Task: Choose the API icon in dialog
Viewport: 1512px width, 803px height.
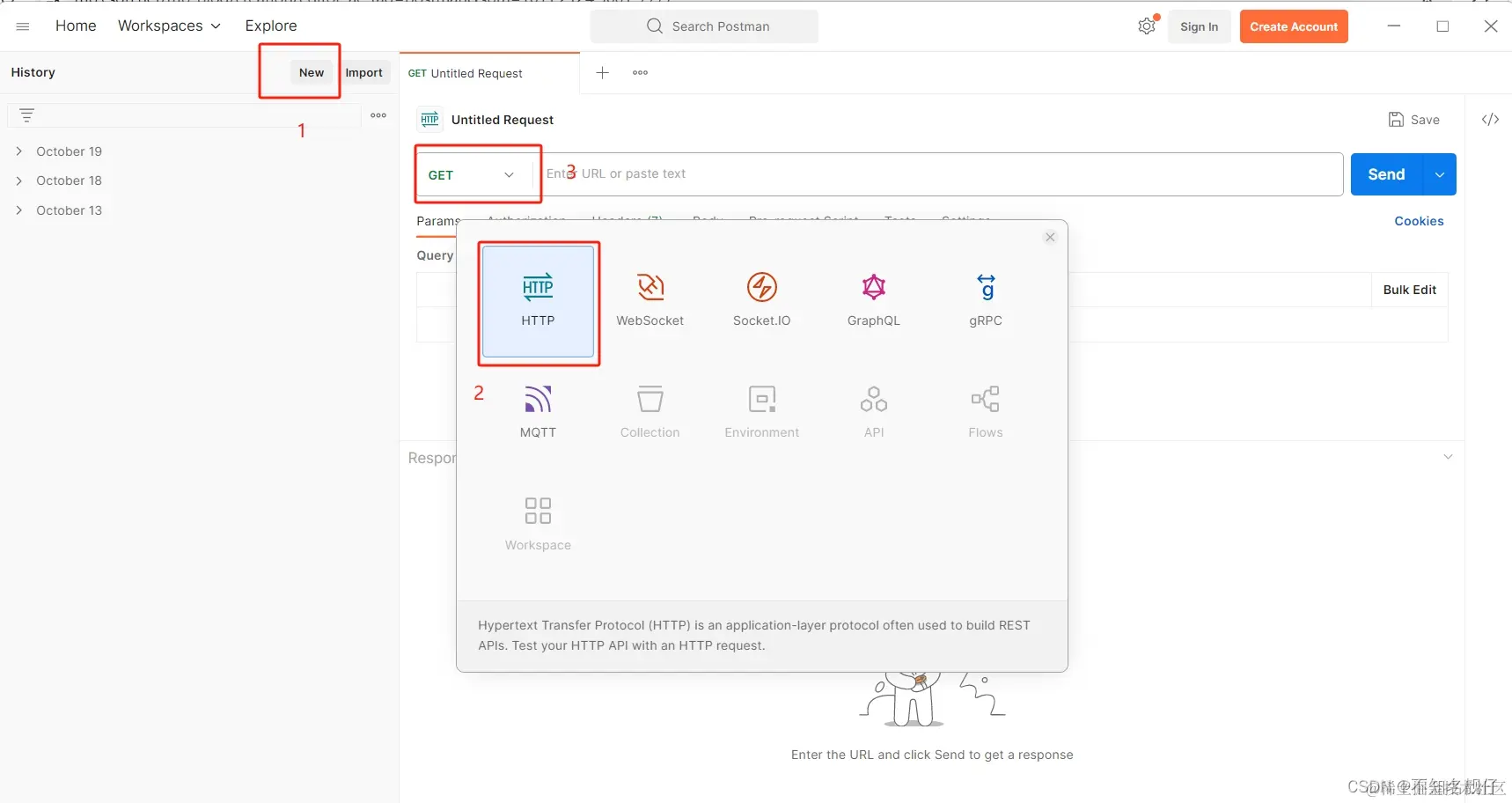Action: [x=874, y=399]
